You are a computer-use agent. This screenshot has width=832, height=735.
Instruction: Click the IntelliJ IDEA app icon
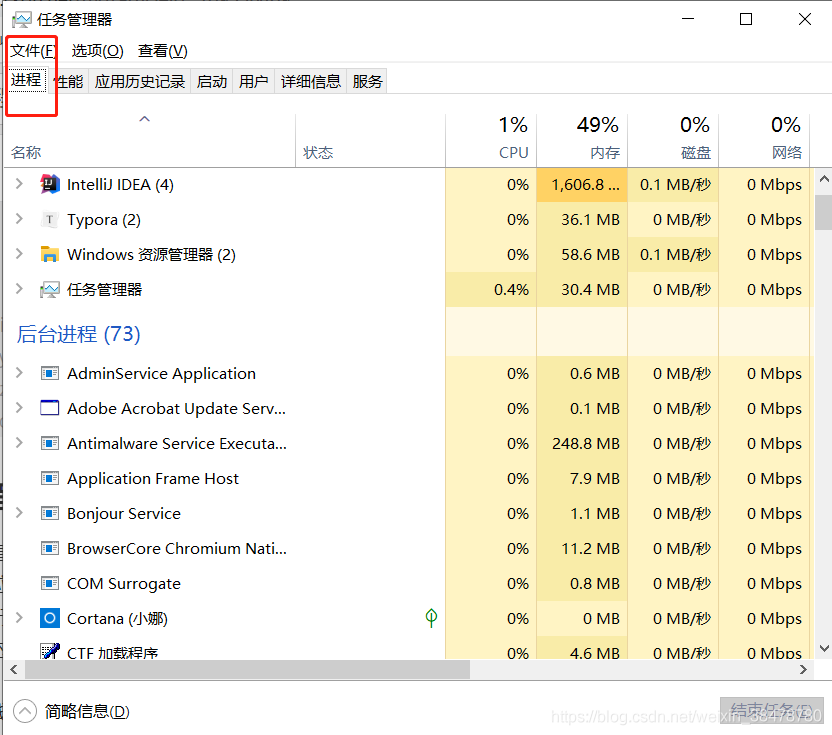[x=49, y=184]
